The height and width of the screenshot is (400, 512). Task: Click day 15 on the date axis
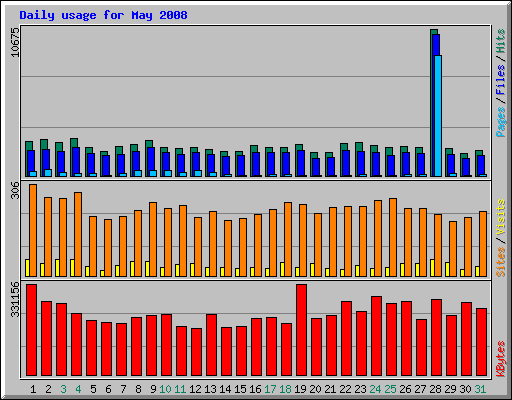tap(240, 389)
